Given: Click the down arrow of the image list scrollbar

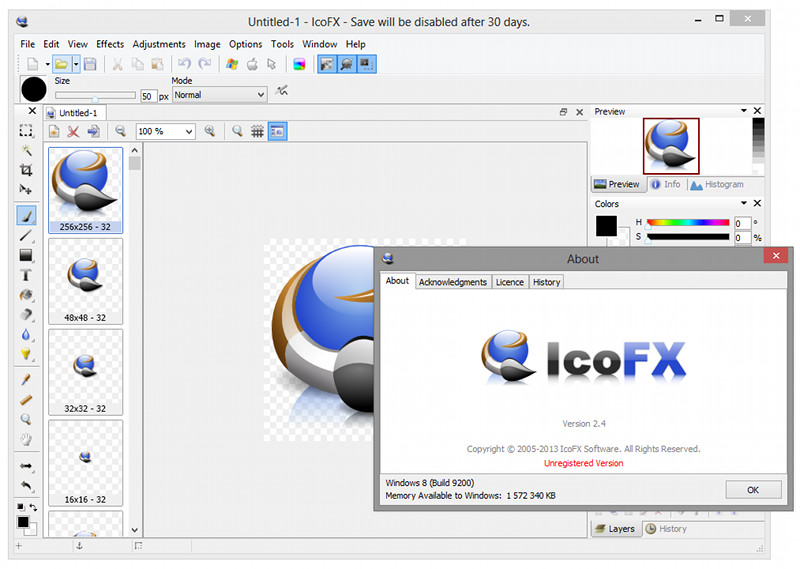Looking at the screenshot, I should (x=135, y=530).
